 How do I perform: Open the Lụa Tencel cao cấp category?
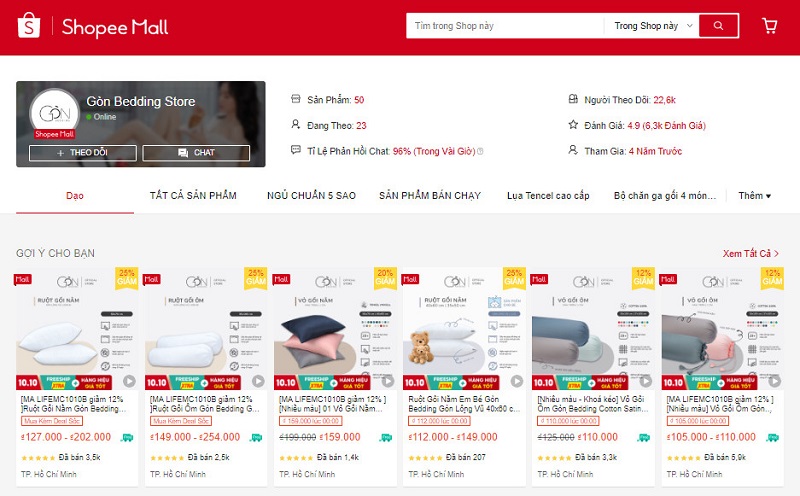548,195
